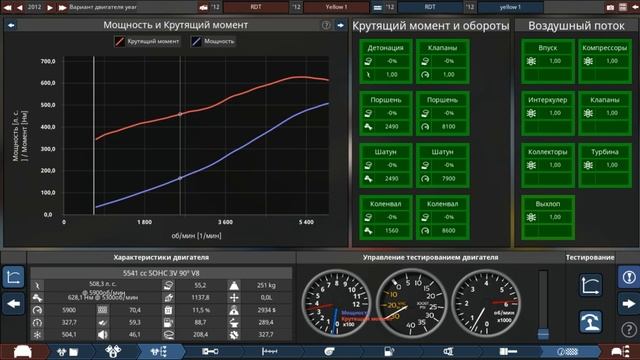Open the top-end camshaft tab
This screenshot has height=360, width=640.
tap(269, 351)
